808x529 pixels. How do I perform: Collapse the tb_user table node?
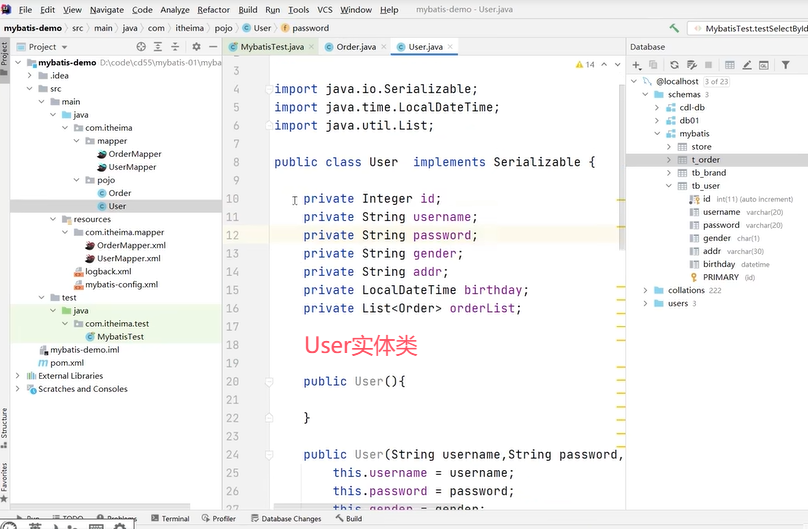click(x=669, y=186)
